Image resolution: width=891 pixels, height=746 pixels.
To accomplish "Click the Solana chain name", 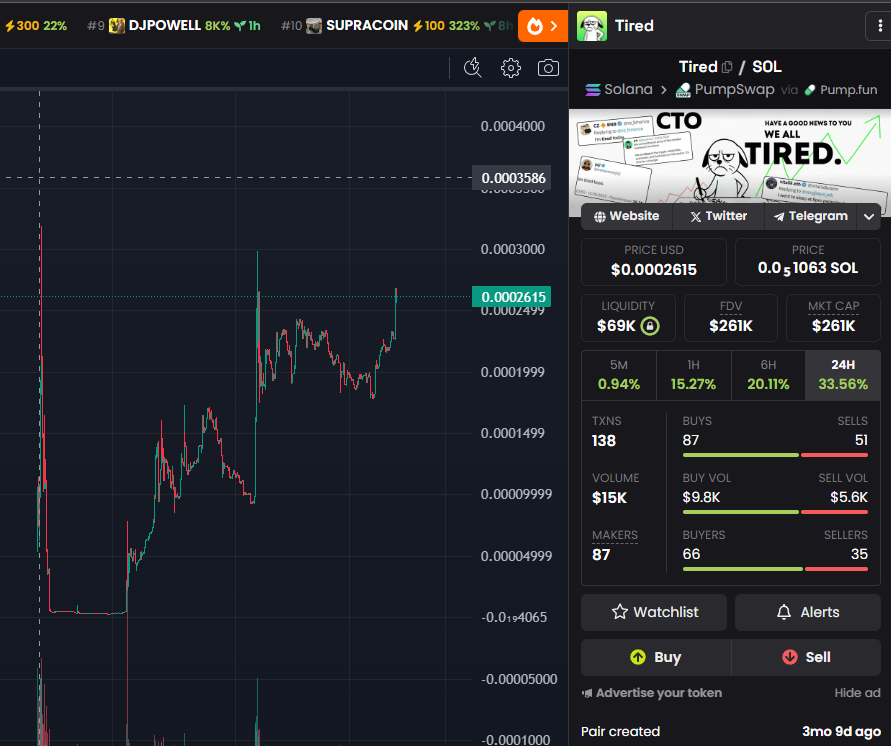I will (x=628, y=90).
